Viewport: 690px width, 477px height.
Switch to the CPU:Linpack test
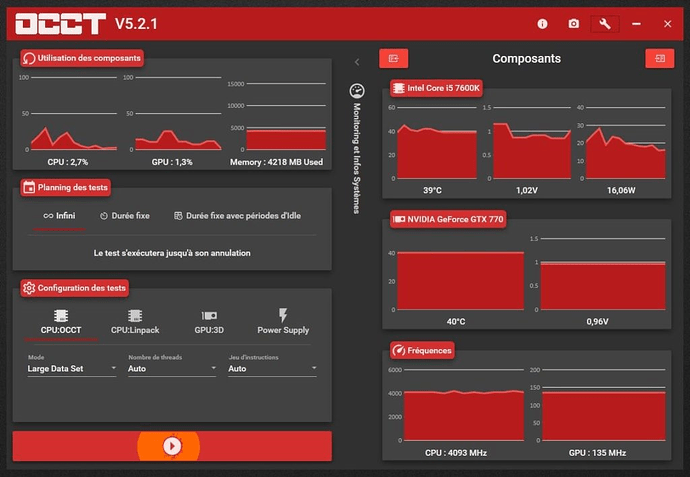(133, 321)
